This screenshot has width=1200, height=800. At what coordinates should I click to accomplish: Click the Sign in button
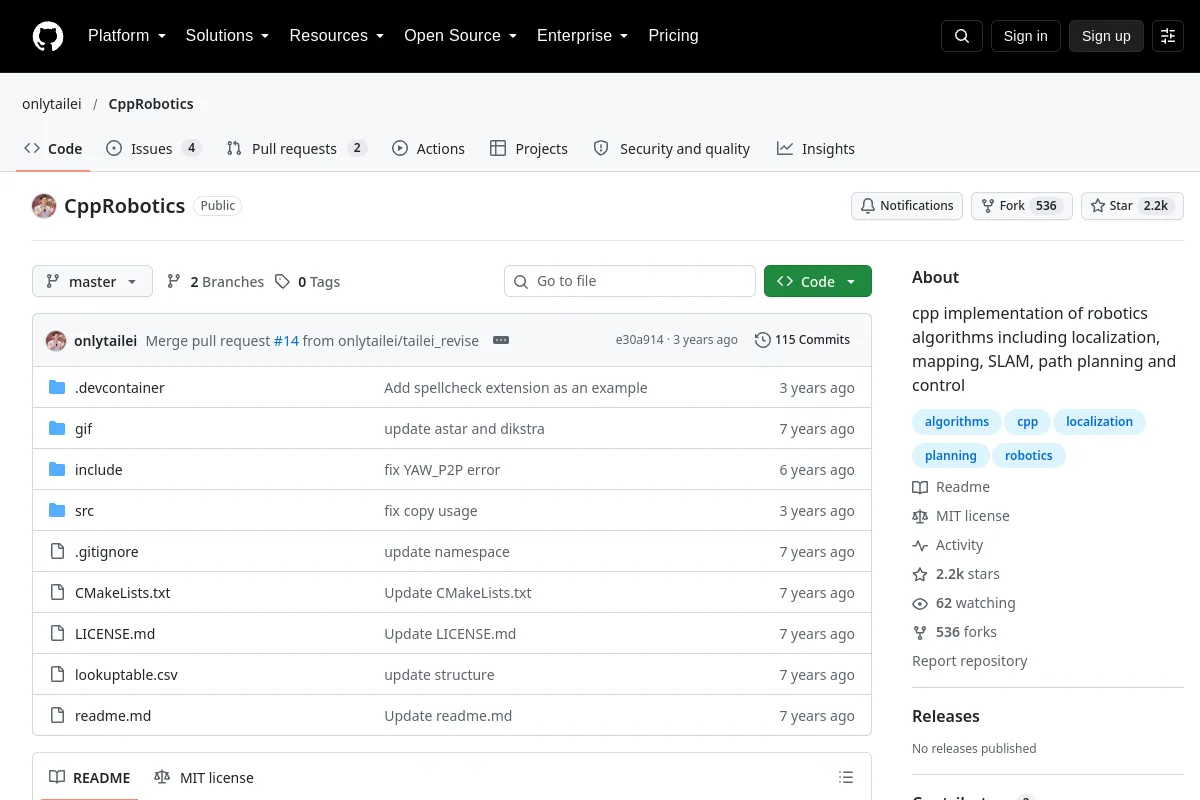(1025, 36)
